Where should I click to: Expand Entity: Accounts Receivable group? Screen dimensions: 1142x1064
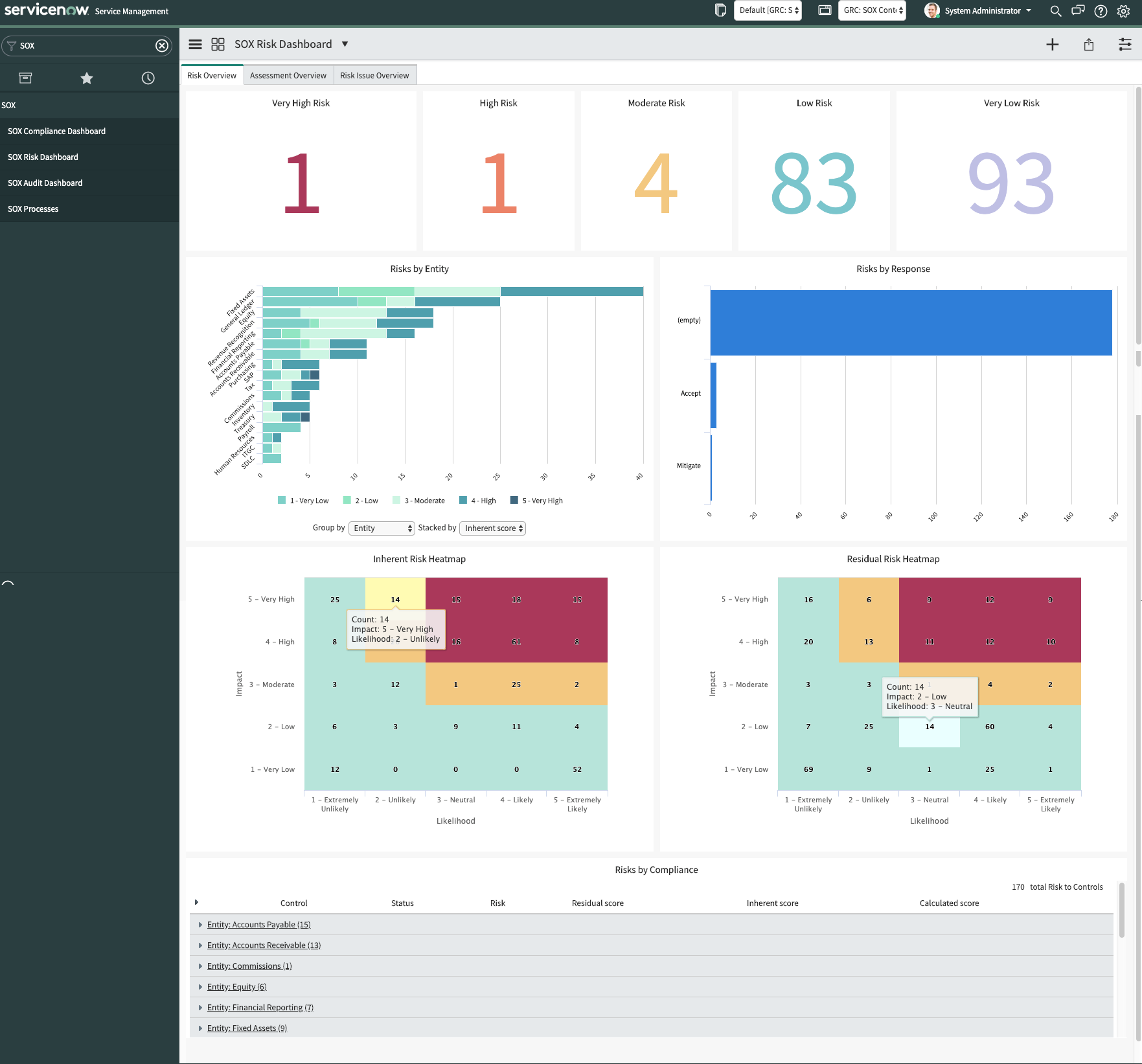pos(200,945)
